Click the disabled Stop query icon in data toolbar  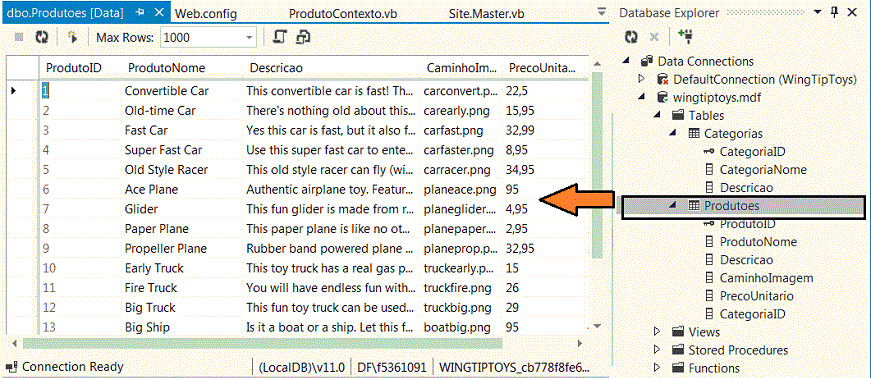click(19, 37)
